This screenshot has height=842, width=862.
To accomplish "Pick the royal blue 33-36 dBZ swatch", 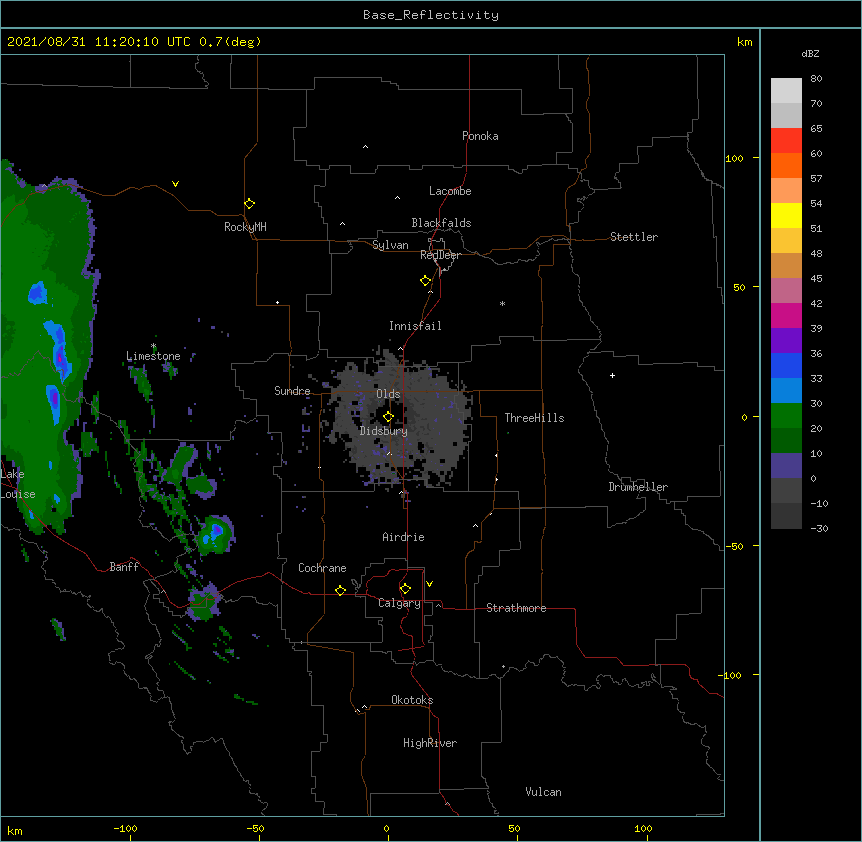I will tap(786, 365).
